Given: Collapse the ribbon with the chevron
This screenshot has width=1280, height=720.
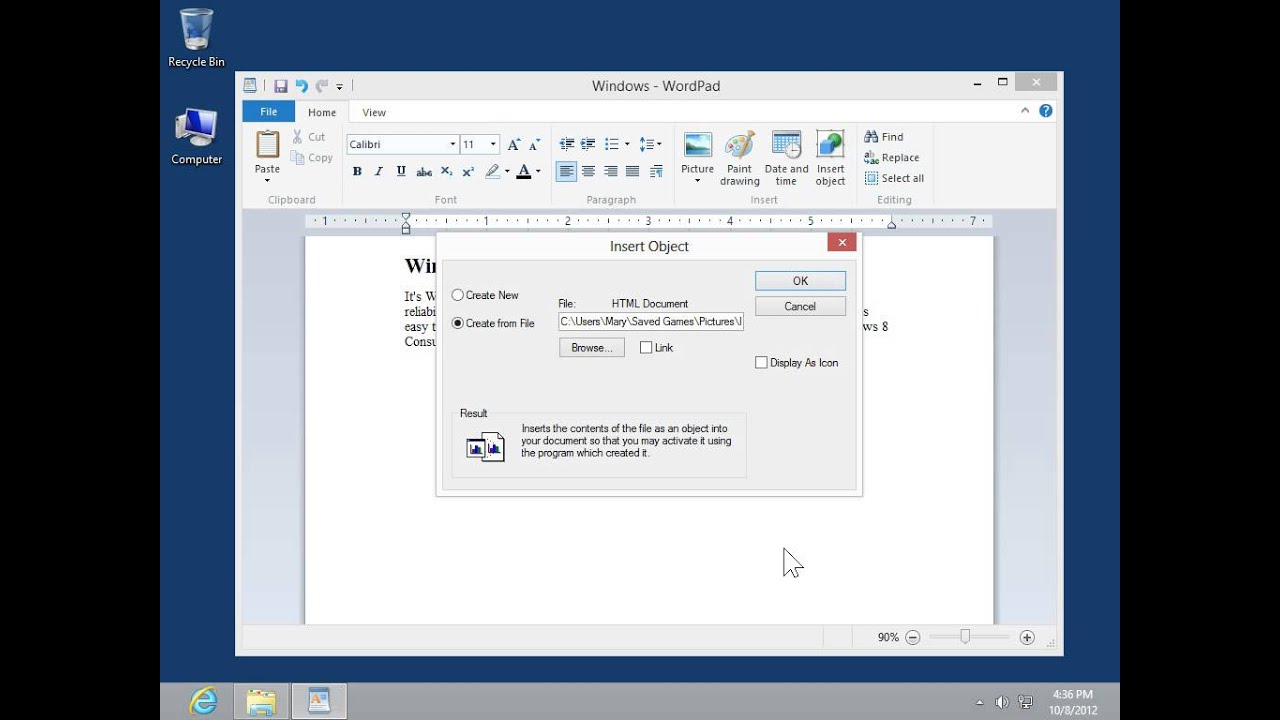Looking at the screenshot, I should (x=1025, y=111).
